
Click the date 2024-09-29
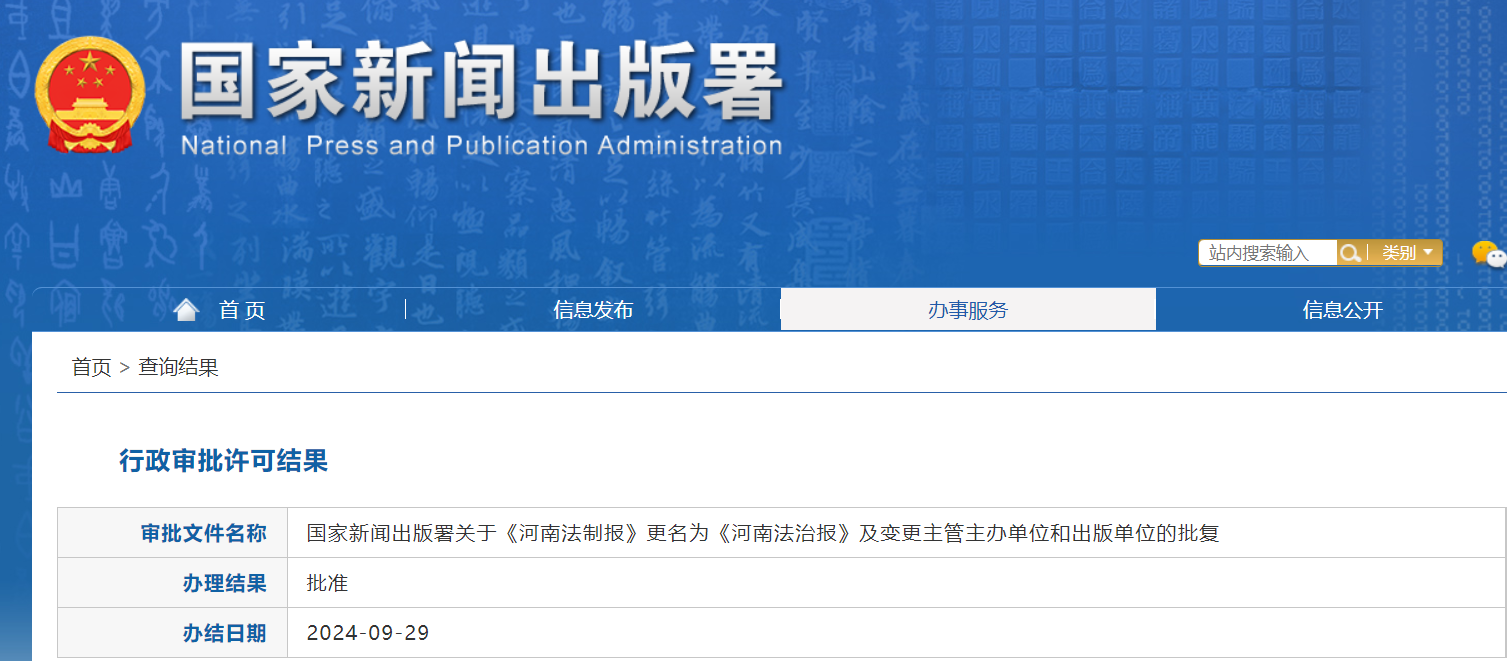[x=368, y=633]
